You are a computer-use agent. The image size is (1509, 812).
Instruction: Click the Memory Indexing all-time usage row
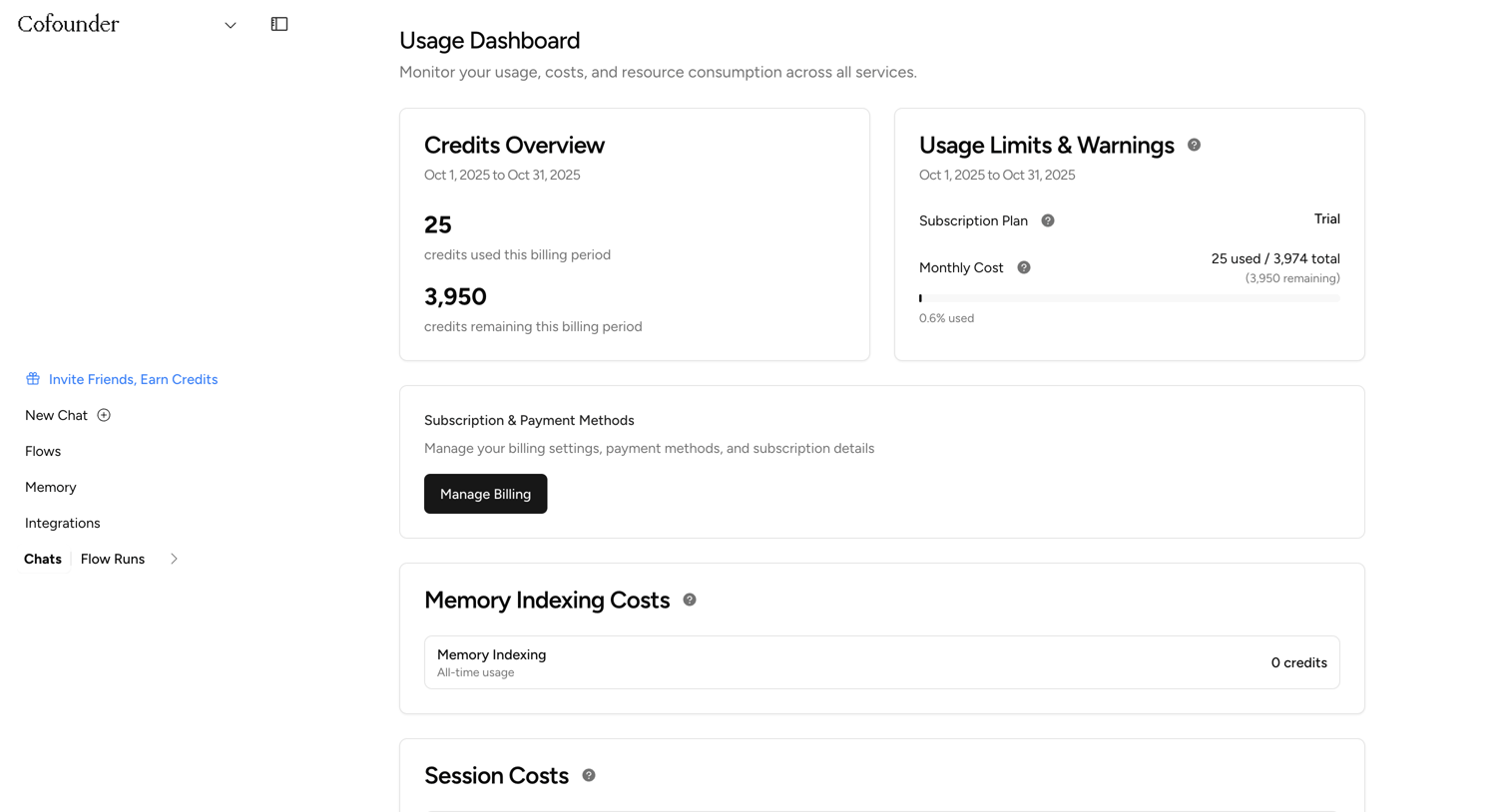tap(882, 662)
